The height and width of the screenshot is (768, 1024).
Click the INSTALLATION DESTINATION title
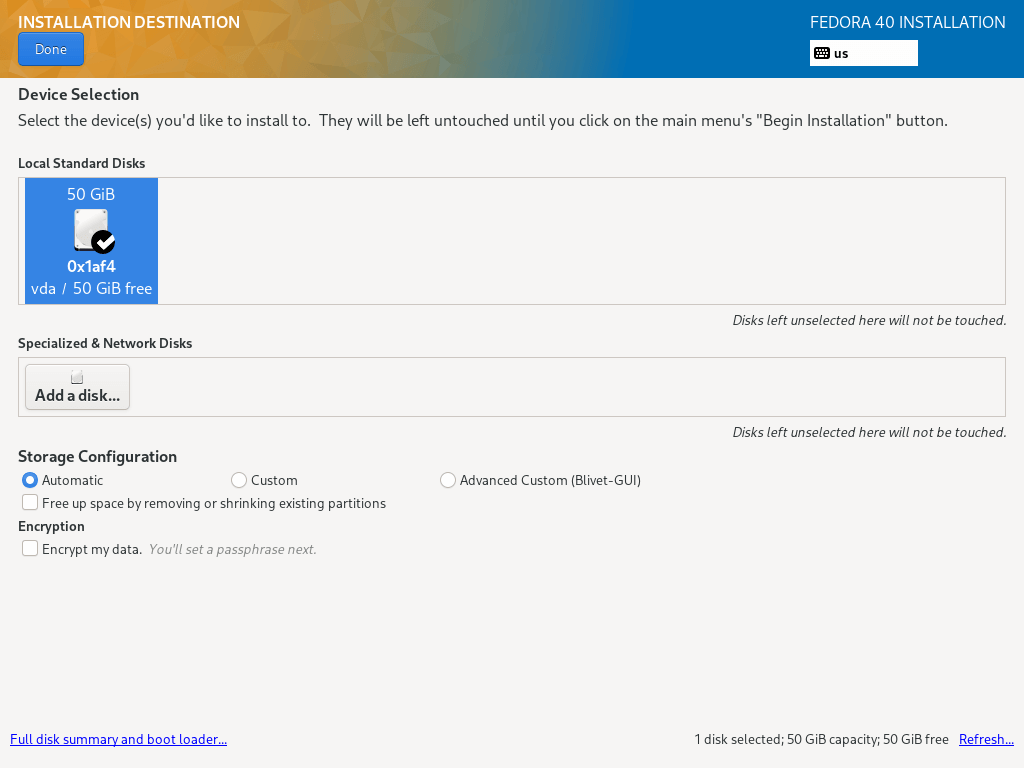[x=129, y=22]
